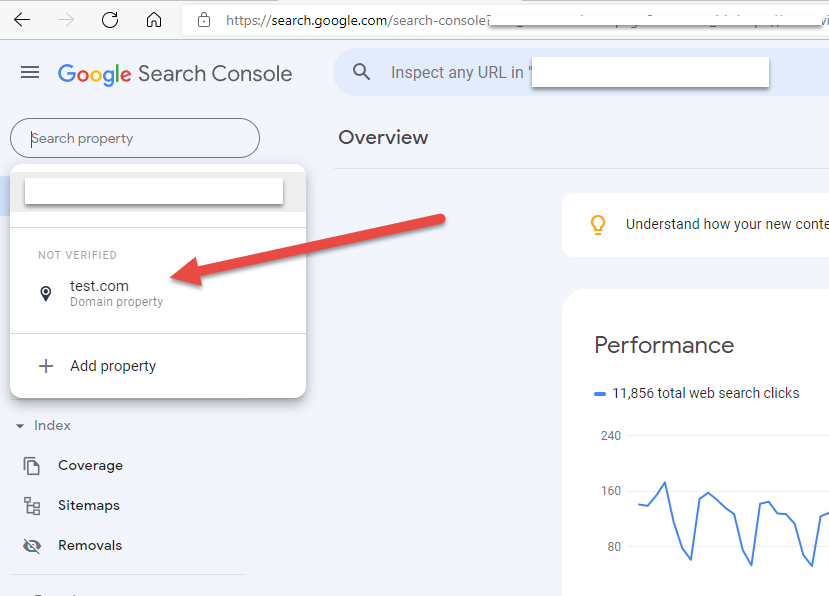Click the Performance card heading
Image resolution: width=829 pixels, height=596 pixels.
click(x=664, y=345)
